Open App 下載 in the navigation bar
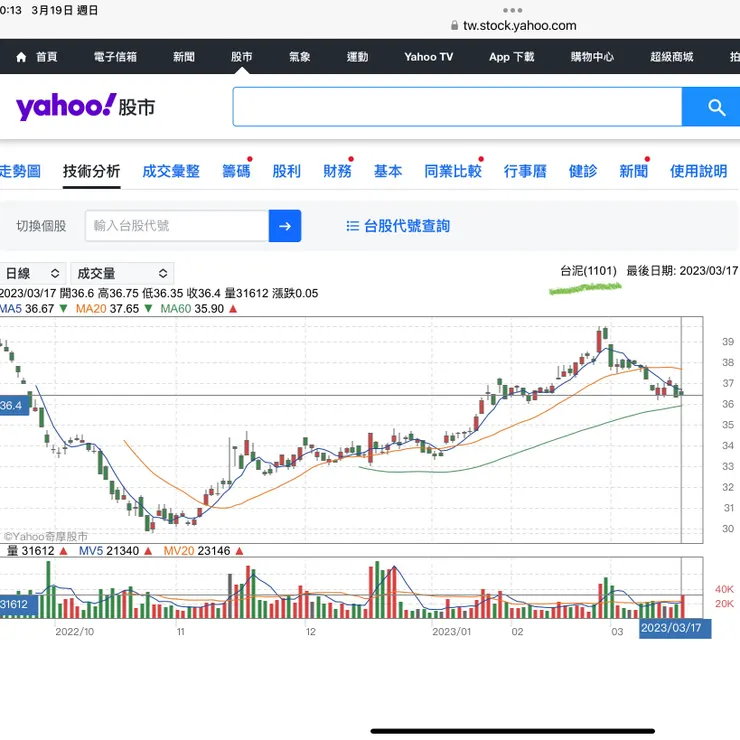This screenshot has width=740, height=740. tap(512, 57)
